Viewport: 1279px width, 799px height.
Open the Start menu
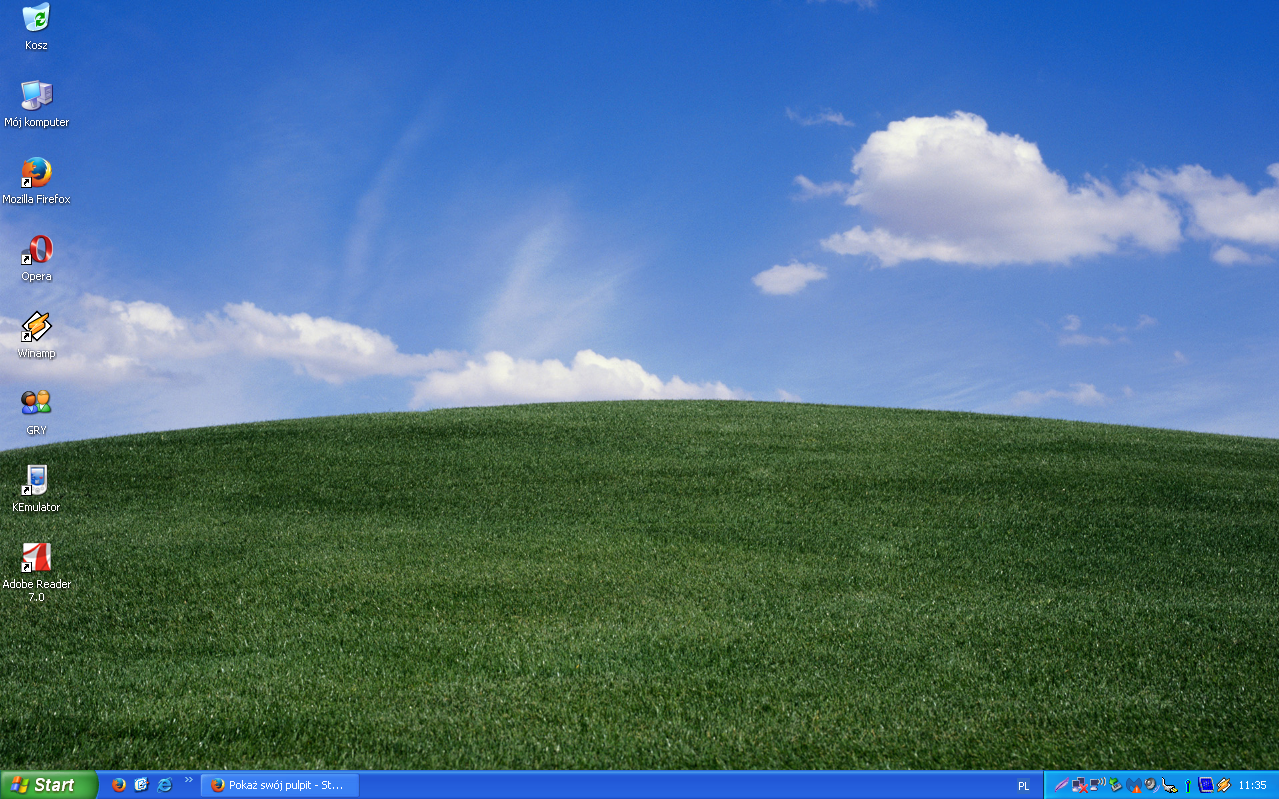(x=49, y=785)
